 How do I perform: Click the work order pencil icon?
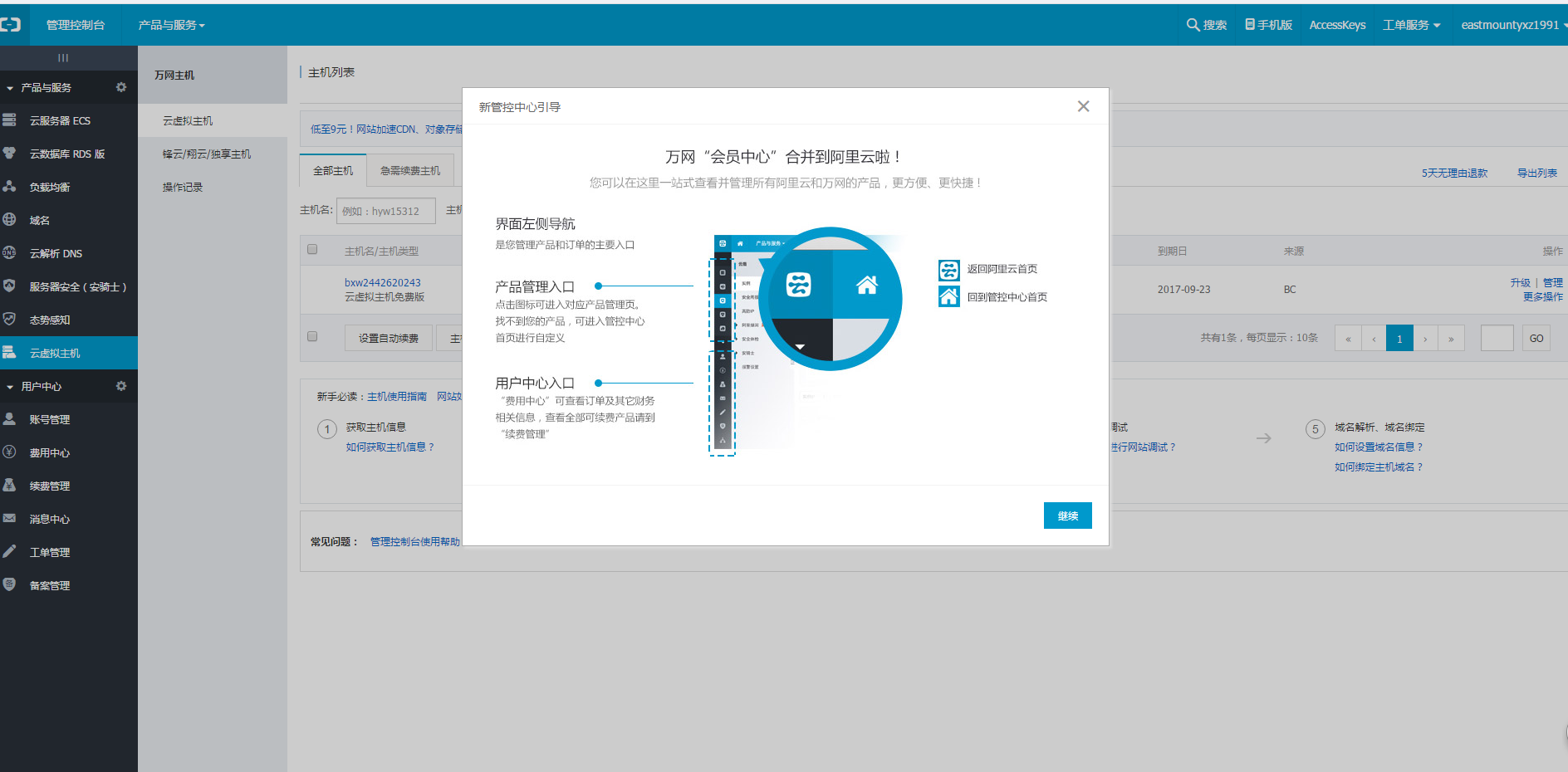pos(10,552)
